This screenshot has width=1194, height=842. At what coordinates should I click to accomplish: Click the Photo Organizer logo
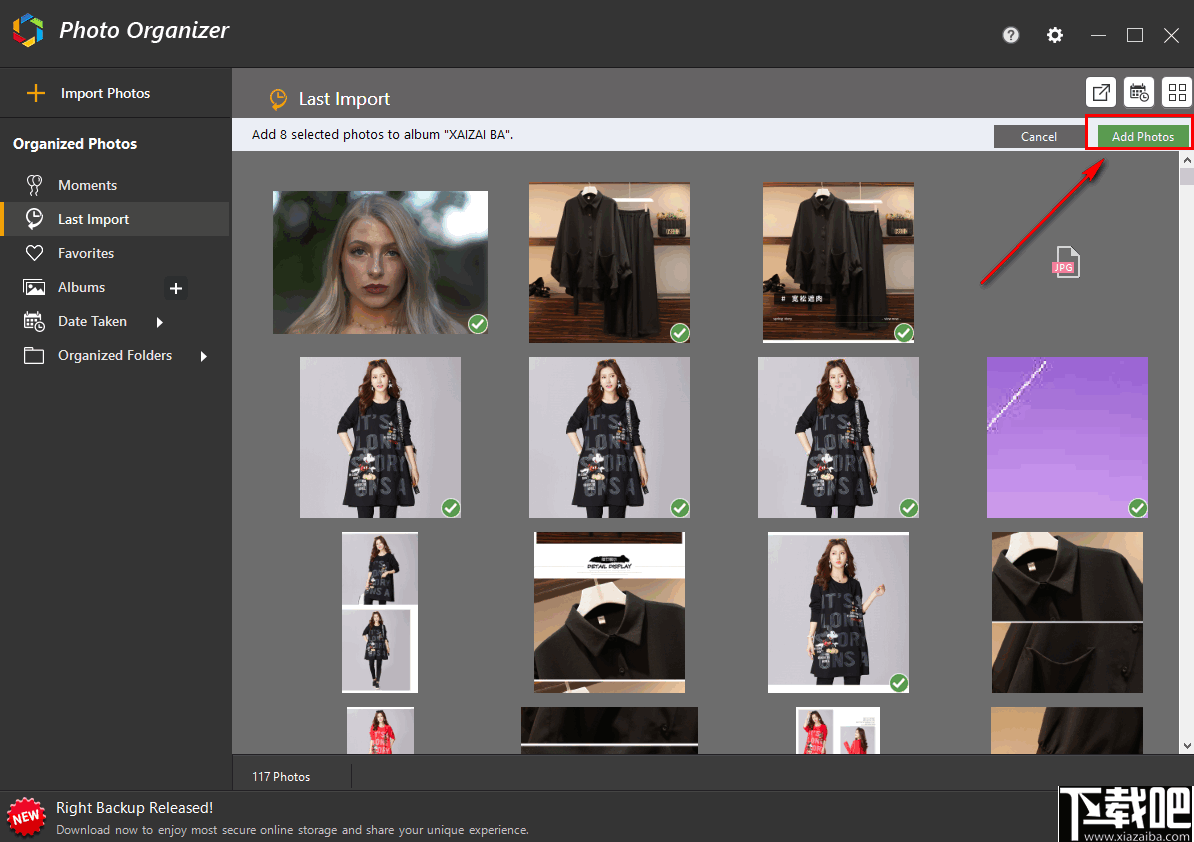(x=27, y=31)
